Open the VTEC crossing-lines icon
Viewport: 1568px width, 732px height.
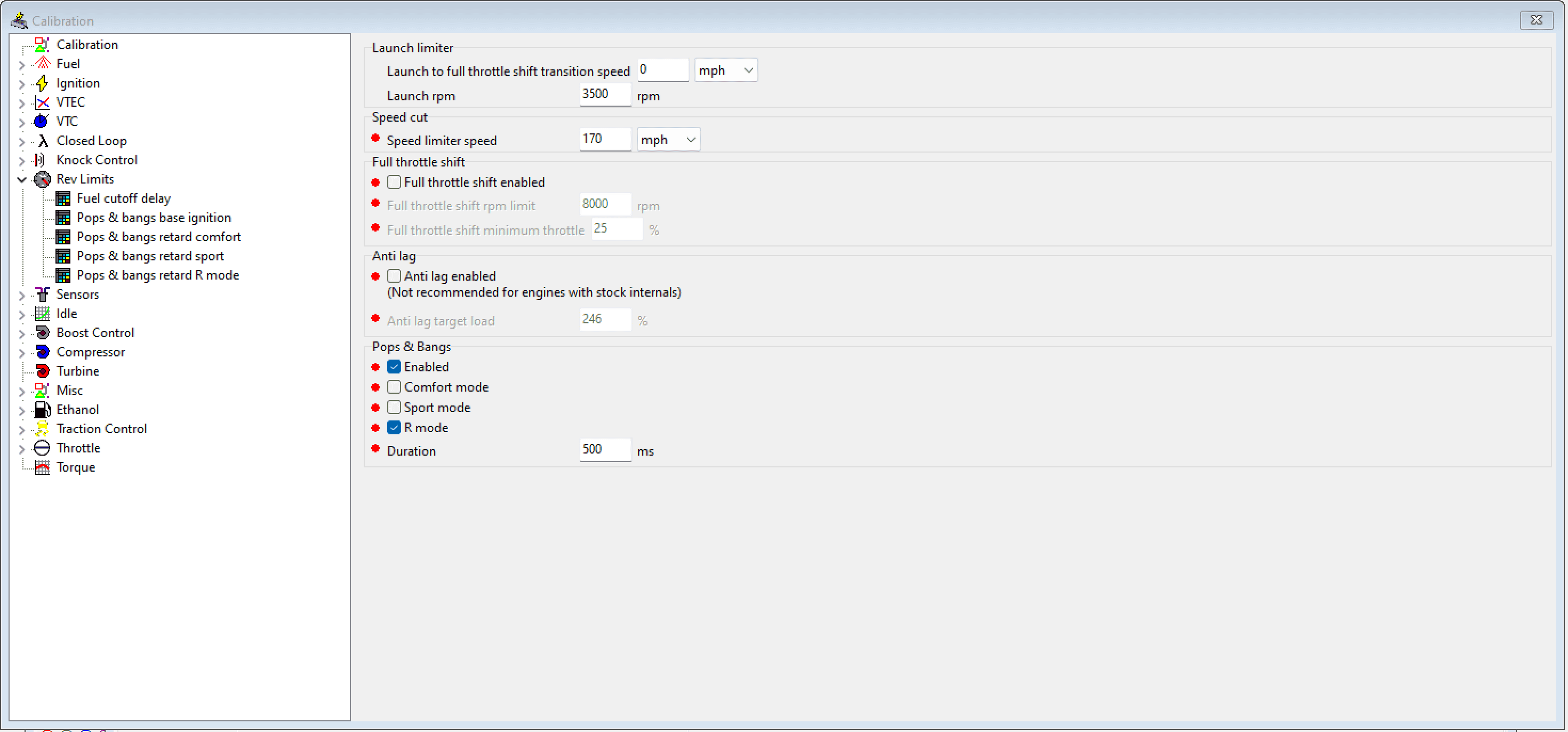[43, 102]
